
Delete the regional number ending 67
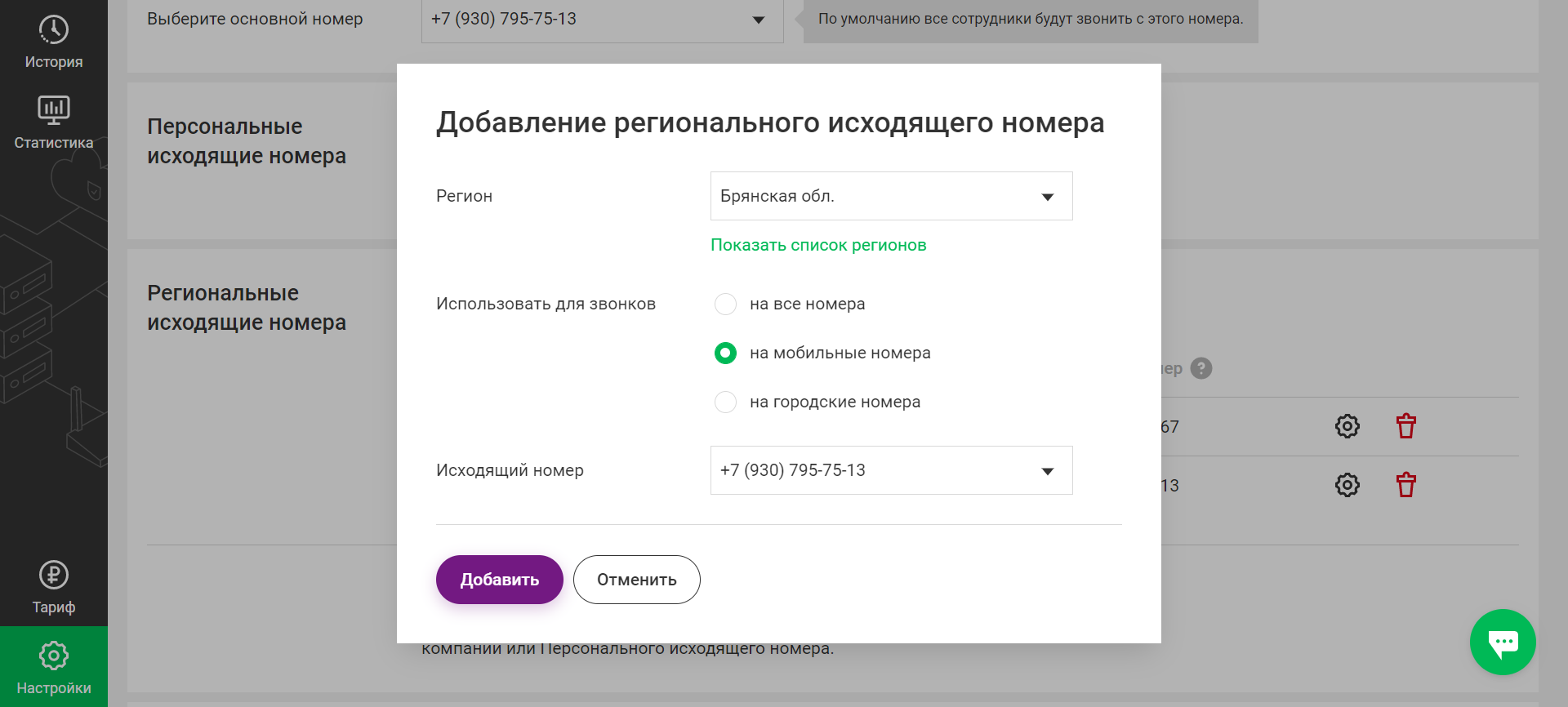pos(1405,426)
